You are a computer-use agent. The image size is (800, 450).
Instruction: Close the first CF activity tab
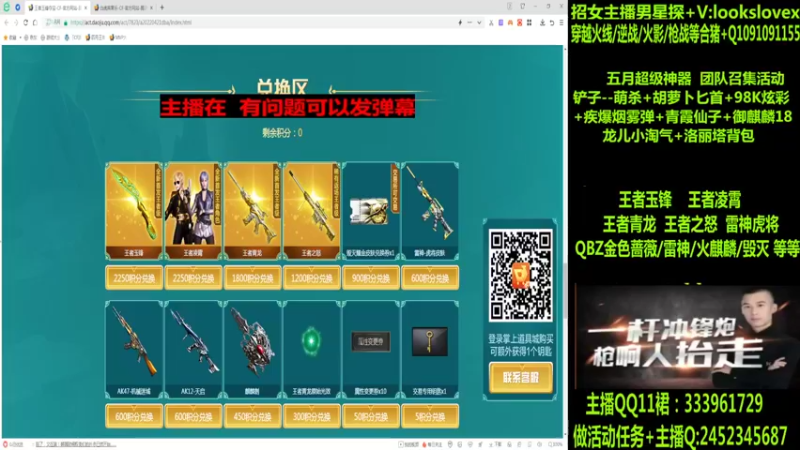[85, 8]
